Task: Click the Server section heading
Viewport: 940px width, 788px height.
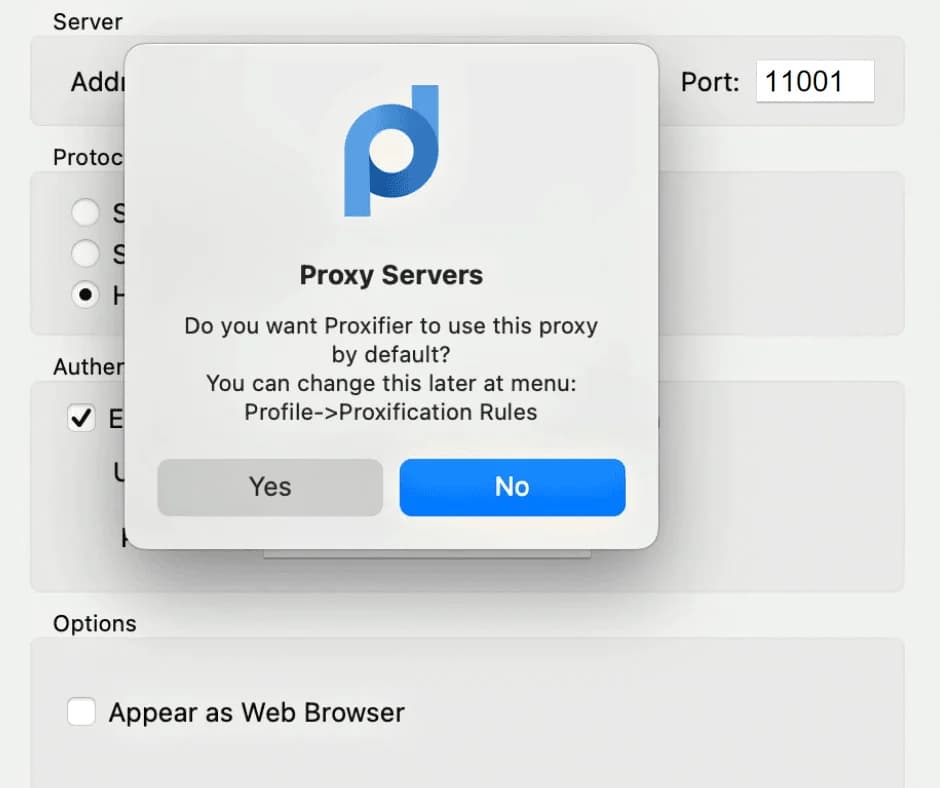Action: coord(87,21)
